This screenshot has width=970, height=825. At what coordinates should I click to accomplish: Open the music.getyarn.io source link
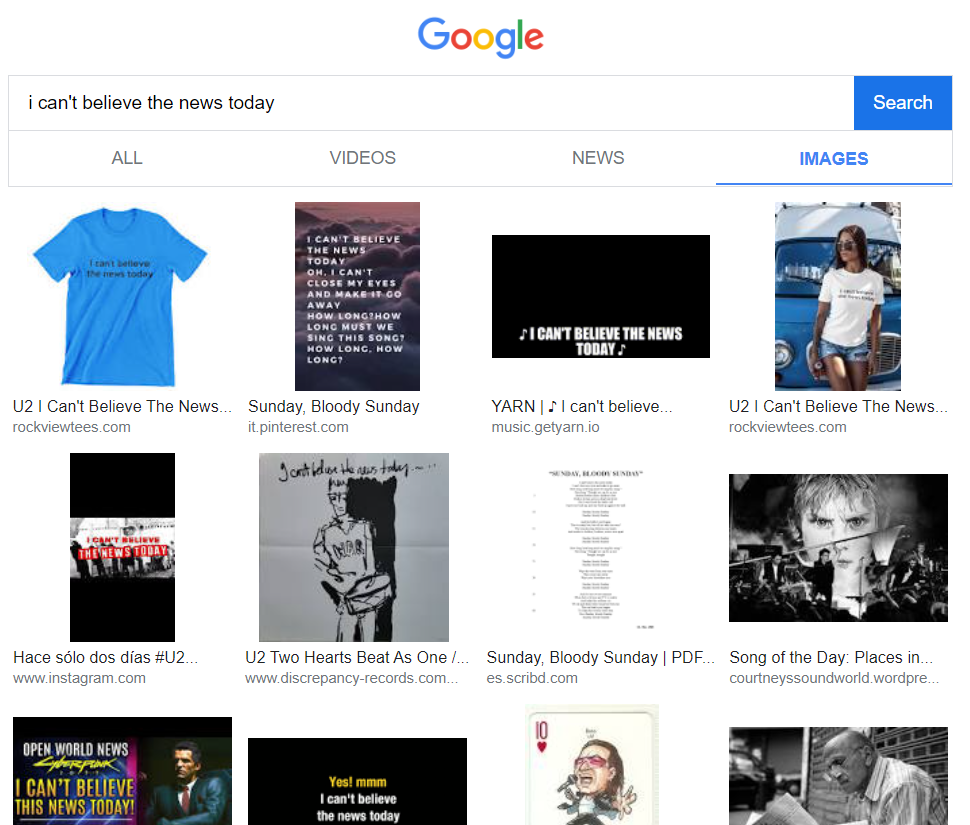click(547, 427)
